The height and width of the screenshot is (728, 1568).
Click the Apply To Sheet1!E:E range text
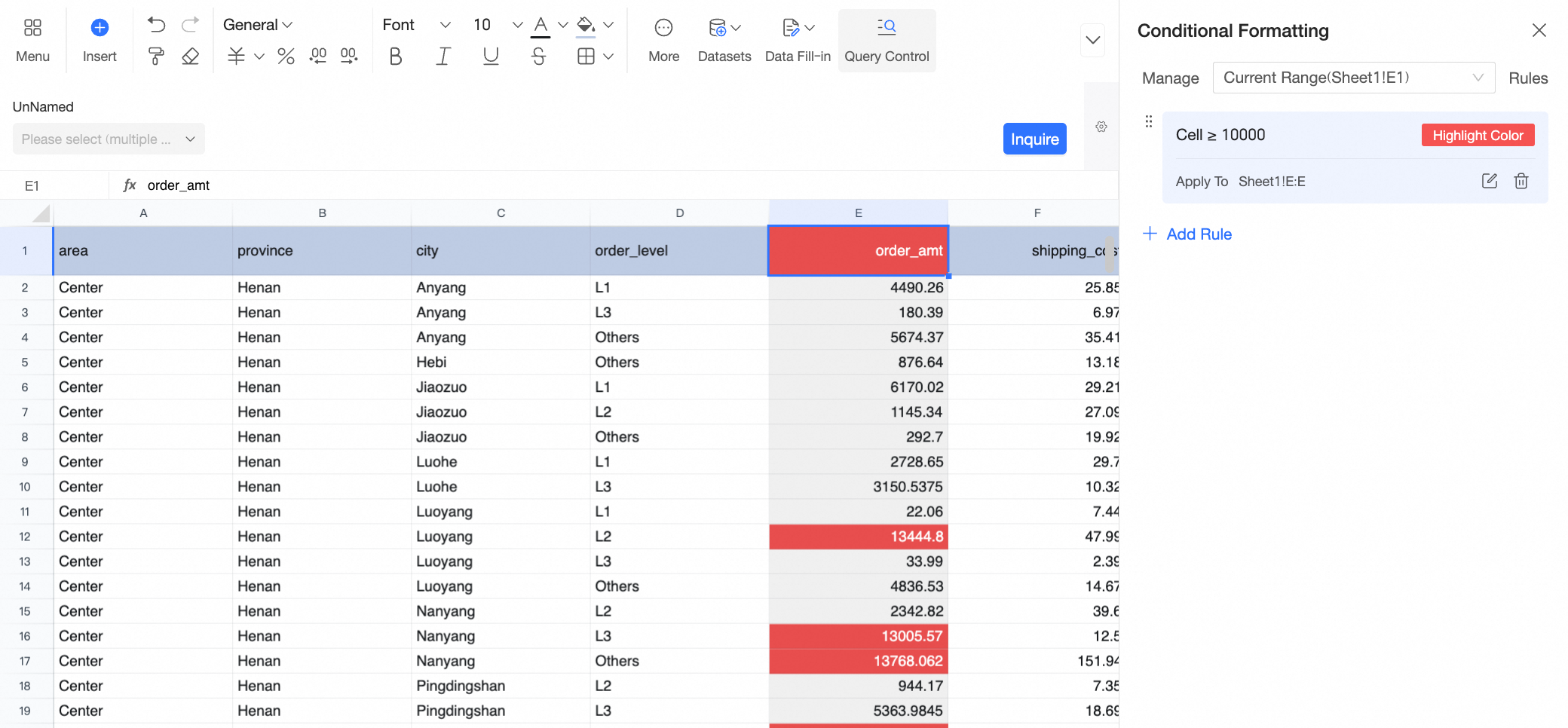(1240, 182)
